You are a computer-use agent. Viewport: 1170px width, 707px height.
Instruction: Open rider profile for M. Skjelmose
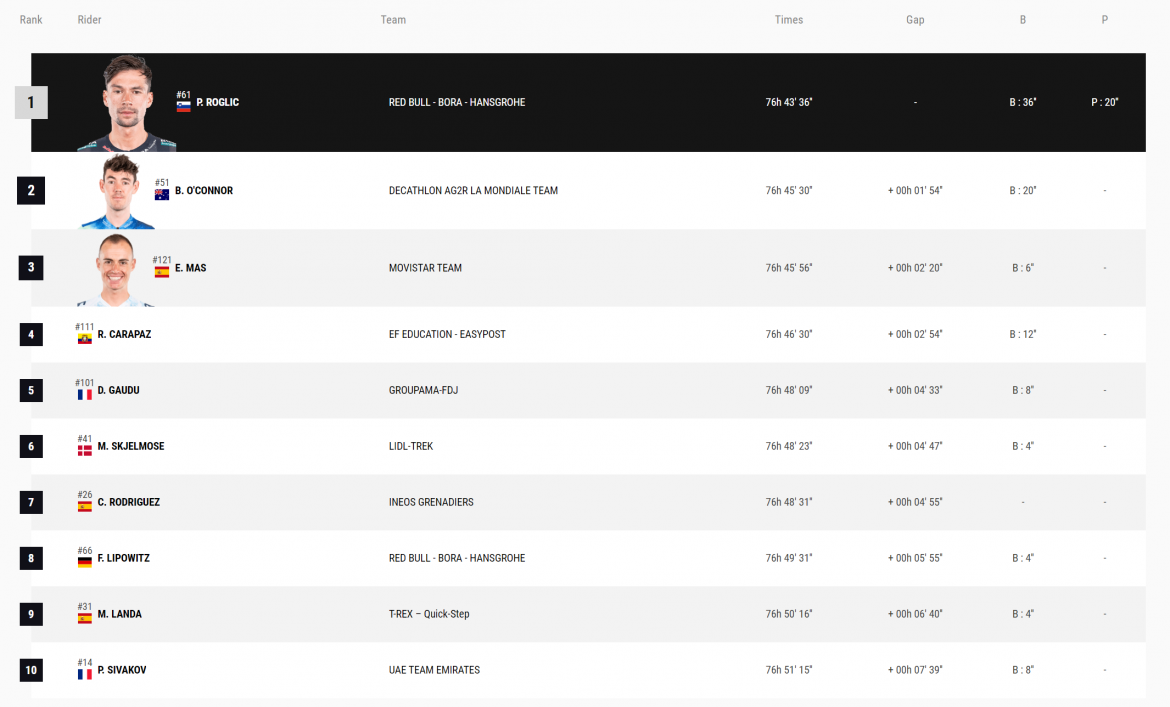(131, 446)
